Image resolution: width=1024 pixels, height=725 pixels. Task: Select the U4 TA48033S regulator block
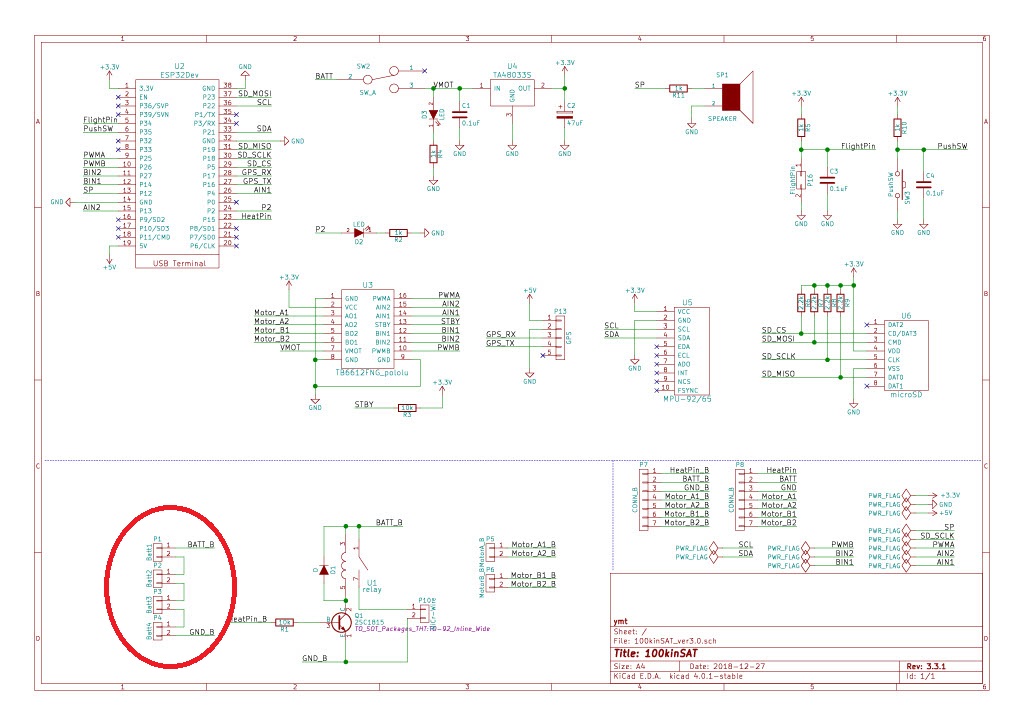[x=512, y=94]
